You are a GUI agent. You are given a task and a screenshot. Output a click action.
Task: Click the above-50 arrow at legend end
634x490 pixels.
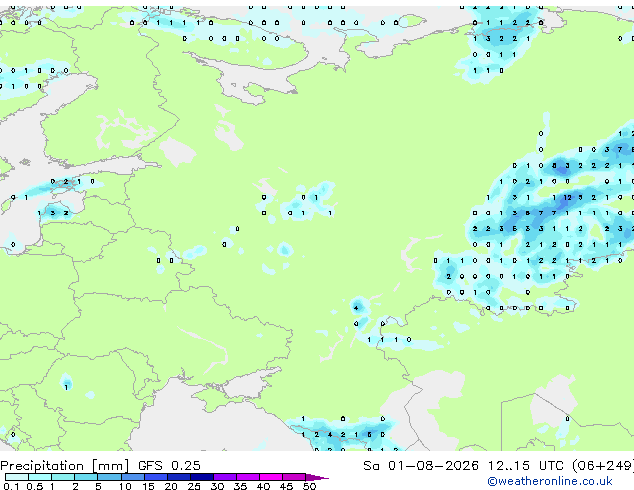click(x=317, y=477)
